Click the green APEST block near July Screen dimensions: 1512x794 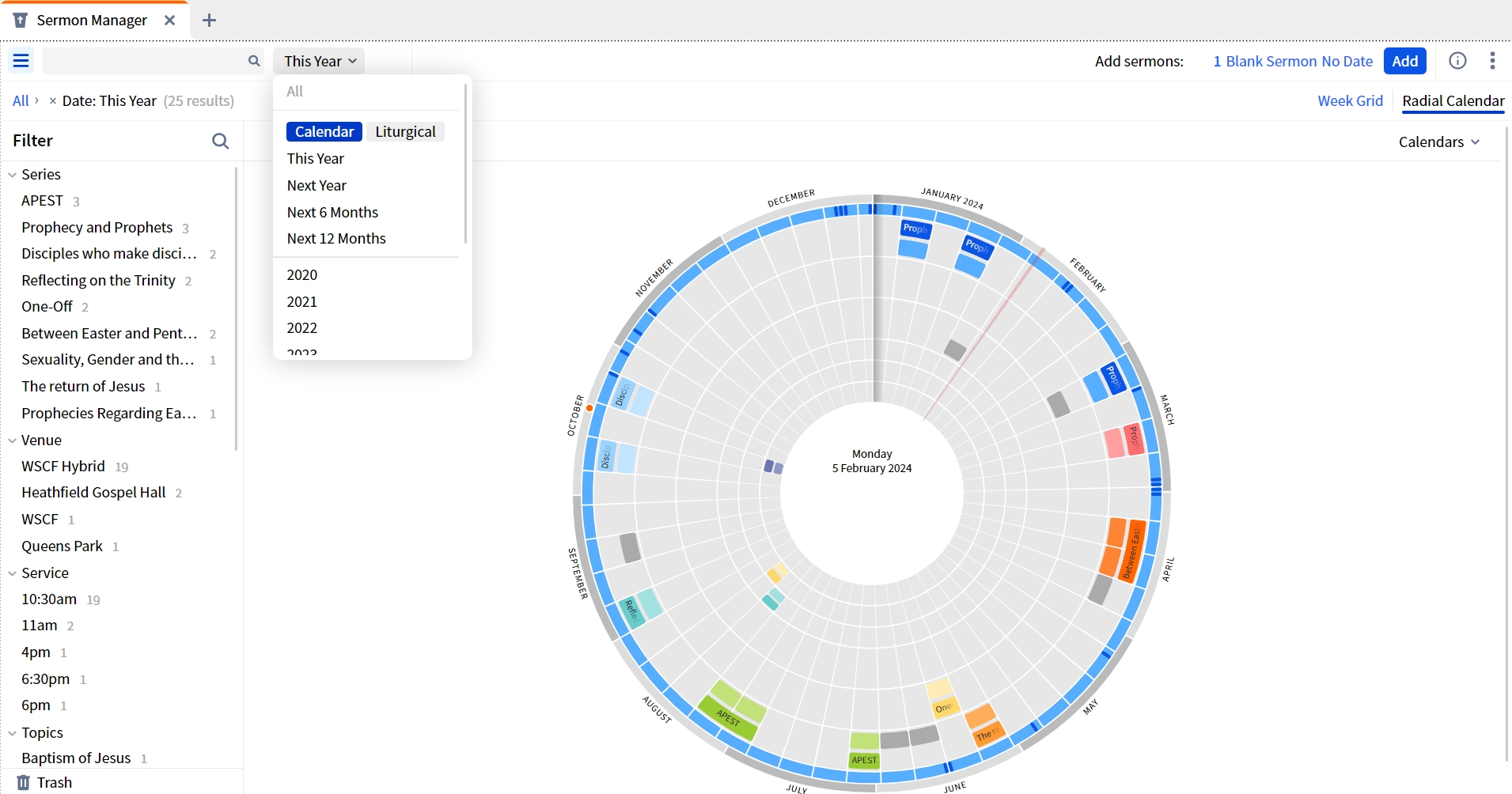click(864, 760)
